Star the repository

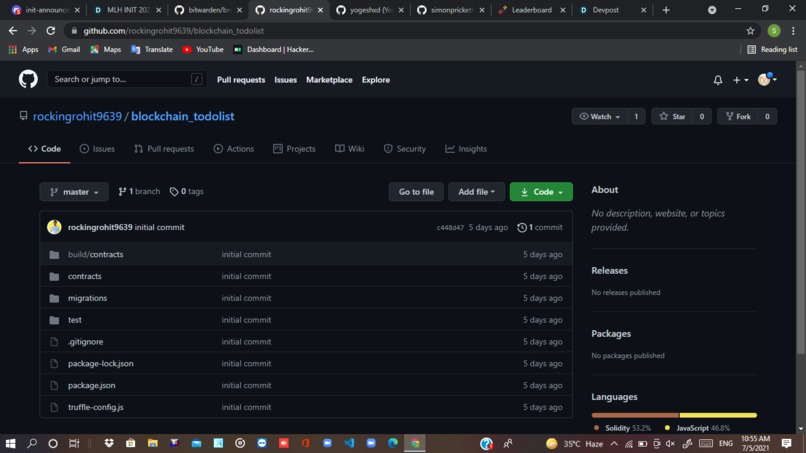point(672,117)
